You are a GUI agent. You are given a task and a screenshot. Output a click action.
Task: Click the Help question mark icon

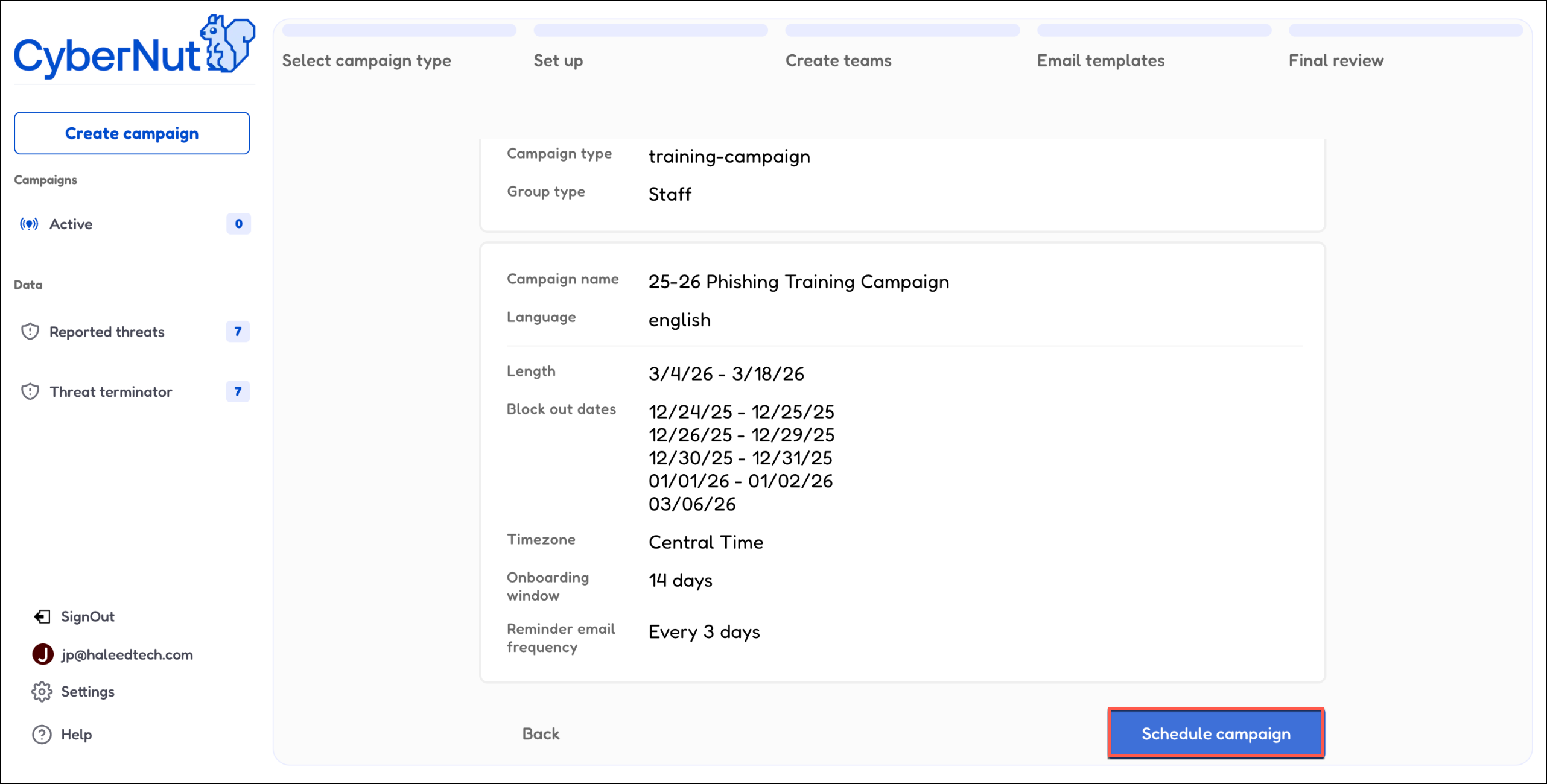42,735
